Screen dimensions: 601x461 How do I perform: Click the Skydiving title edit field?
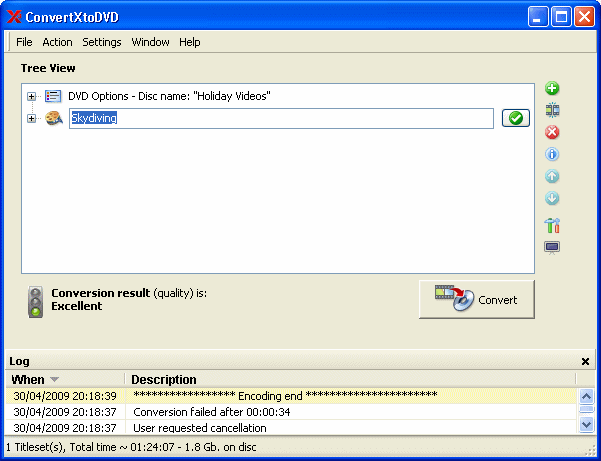[281, 118]
